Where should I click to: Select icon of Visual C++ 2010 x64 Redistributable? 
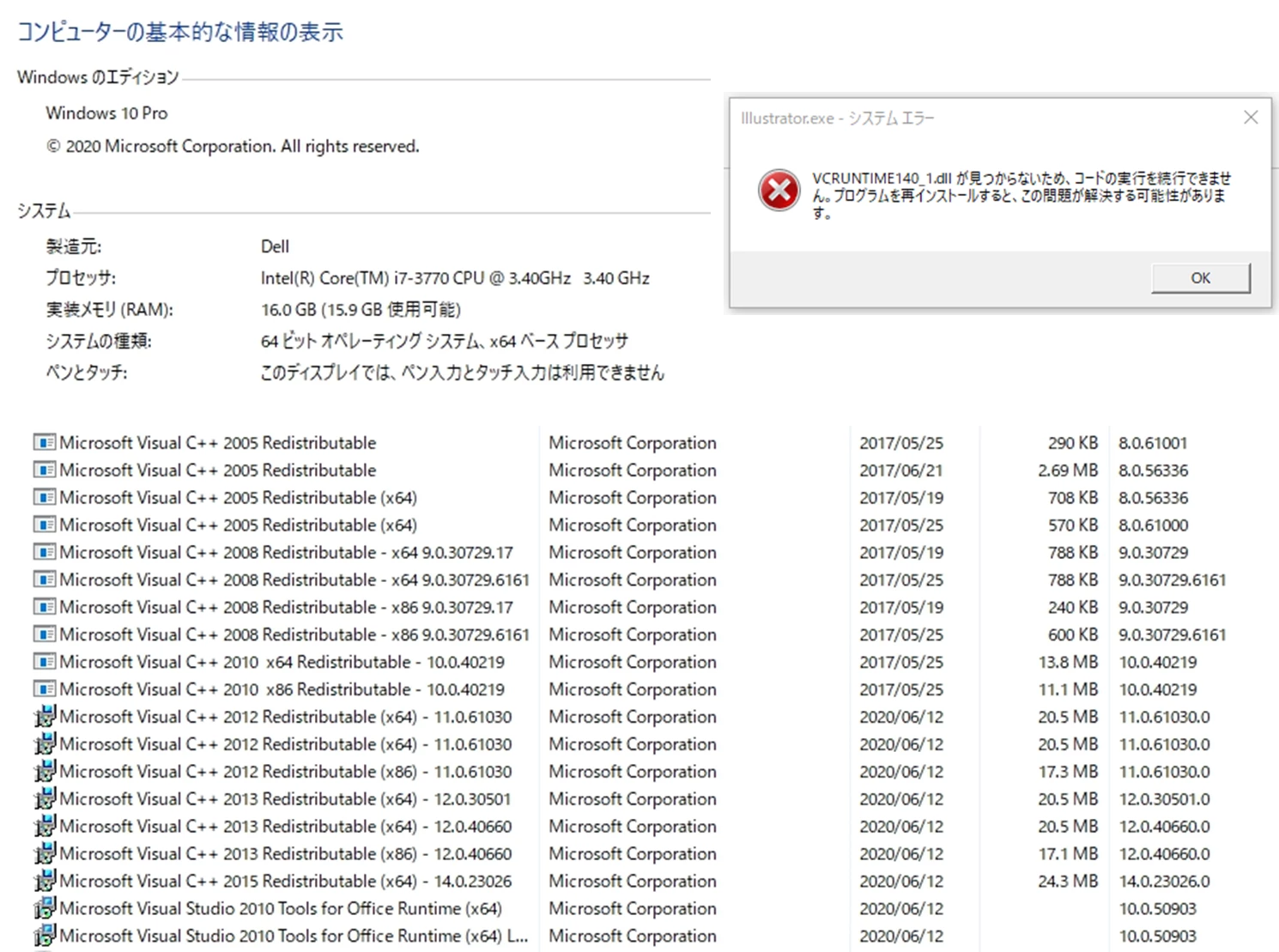pyautogui.click(x=45, y=663)
